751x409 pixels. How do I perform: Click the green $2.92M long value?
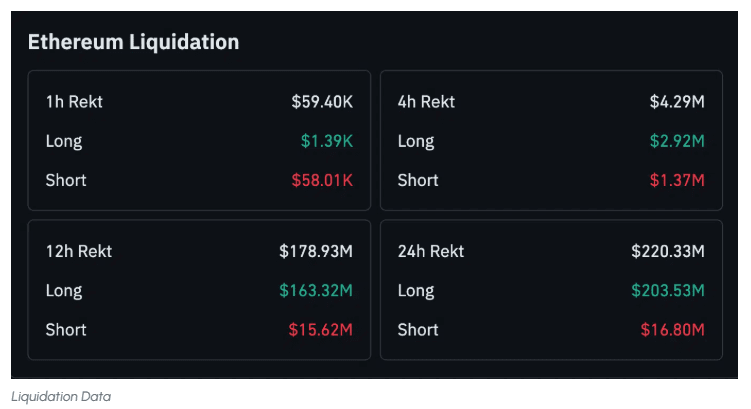(677, 141)
